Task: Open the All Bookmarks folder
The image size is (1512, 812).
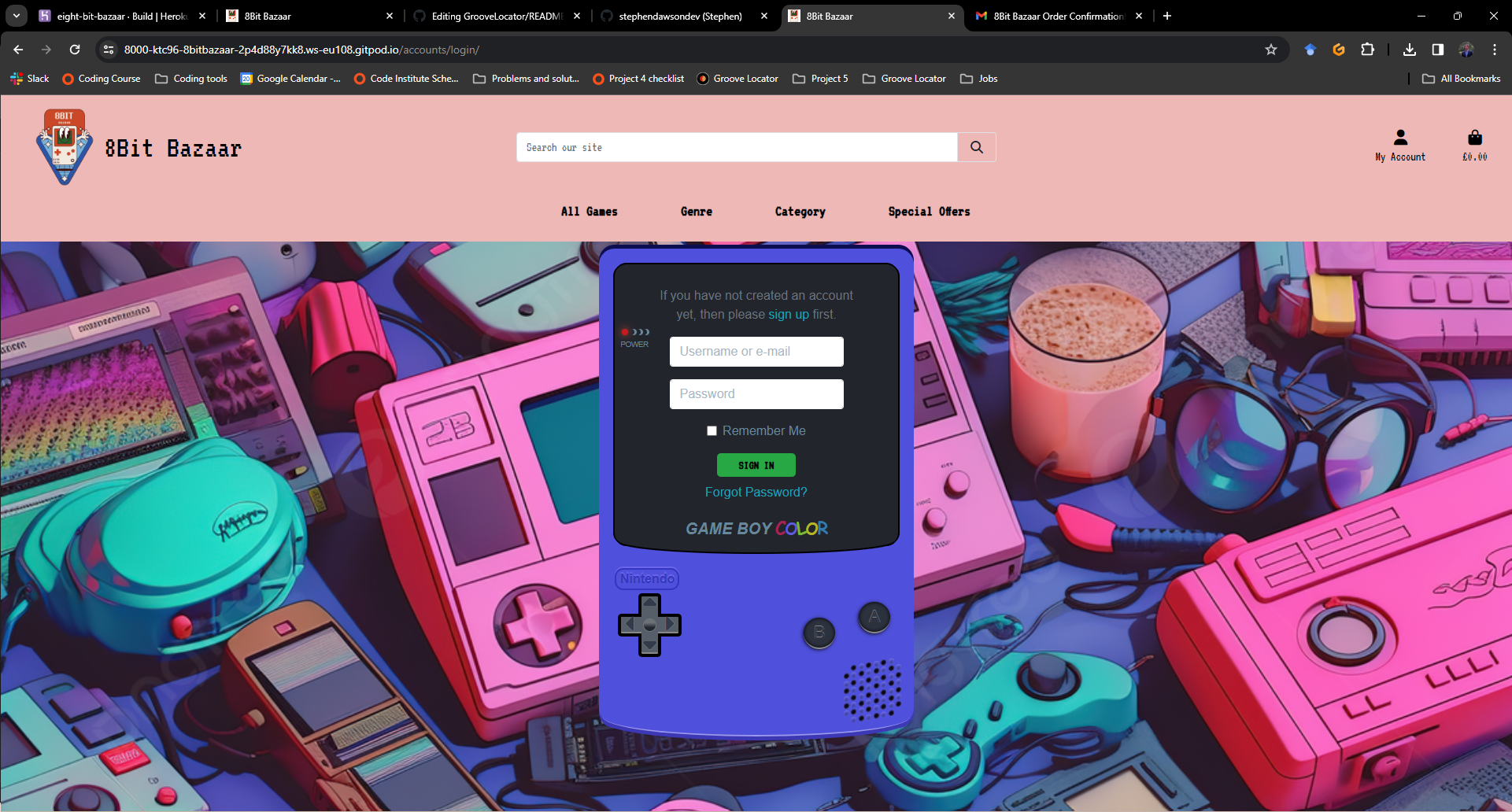Action: tap(1462, 79)
